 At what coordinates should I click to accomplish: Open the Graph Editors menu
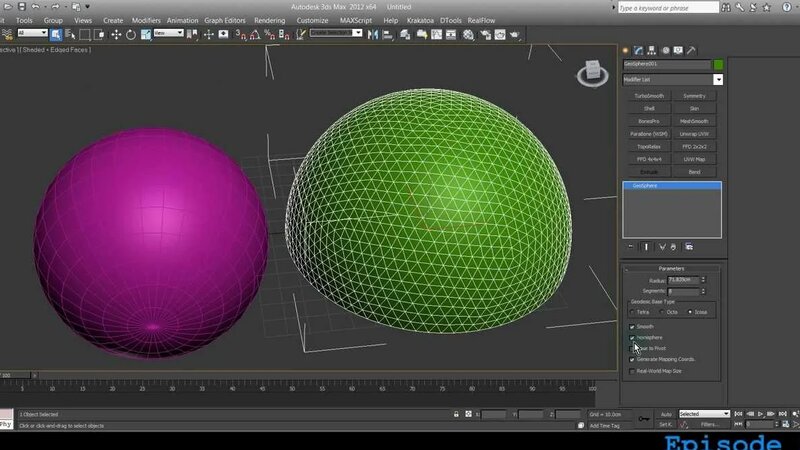(x=225, y=20)
